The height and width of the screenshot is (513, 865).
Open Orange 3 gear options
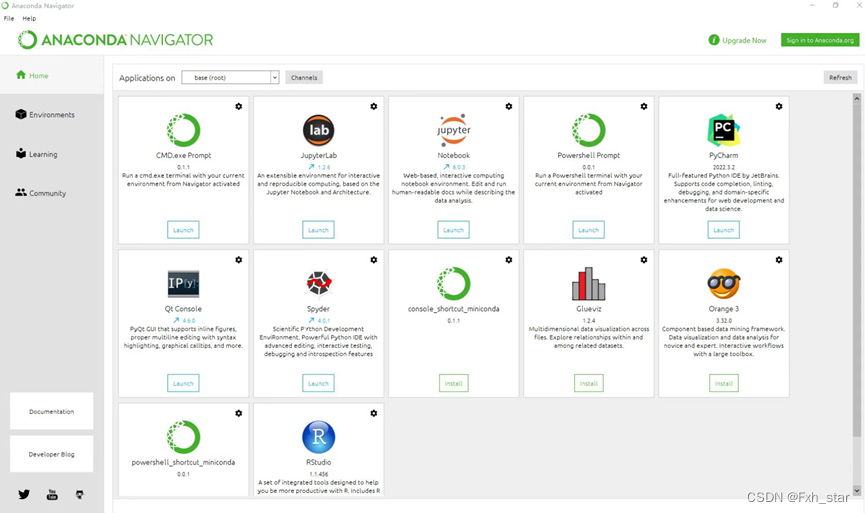tap(779, 259)
